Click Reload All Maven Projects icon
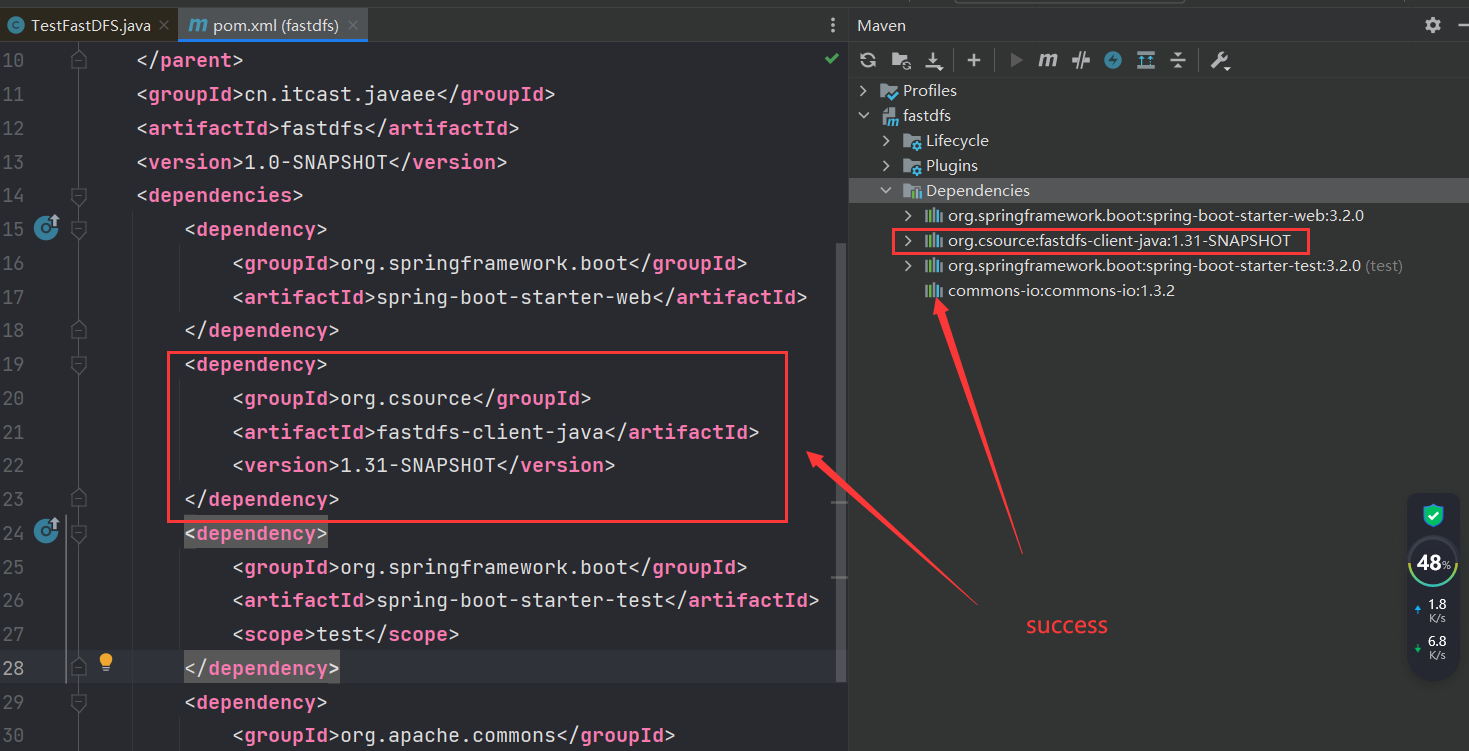Screen dimensions: 1469x751 (x=868, y=60)
